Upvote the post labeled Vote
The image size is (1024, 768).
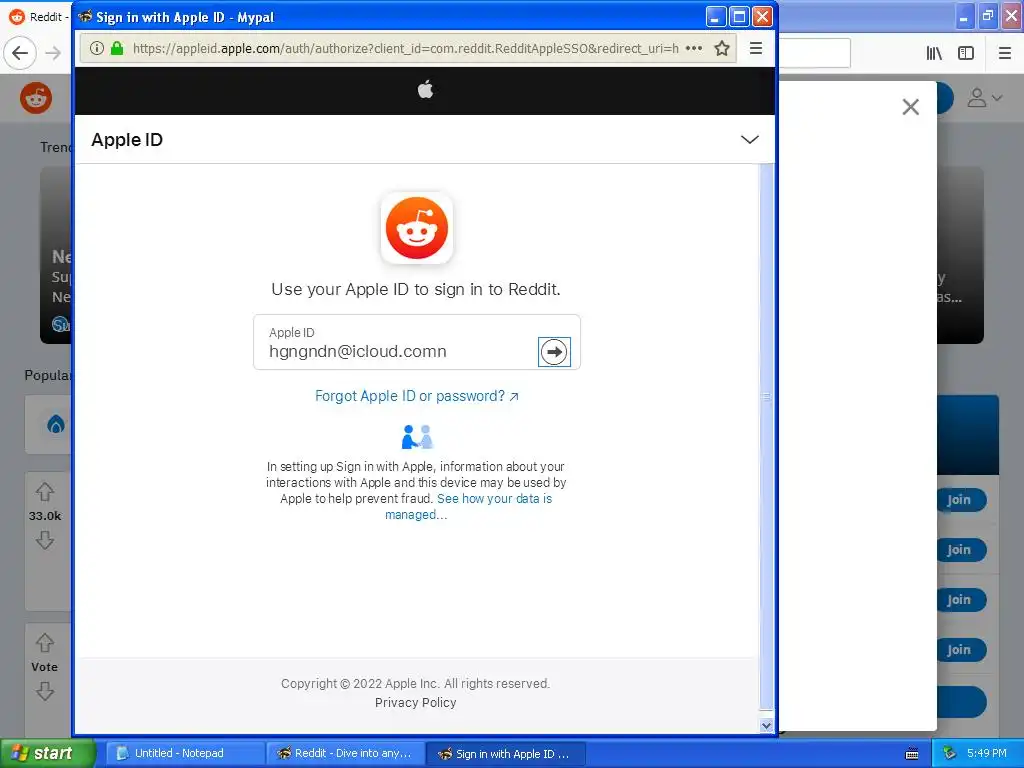pos(44,643)
